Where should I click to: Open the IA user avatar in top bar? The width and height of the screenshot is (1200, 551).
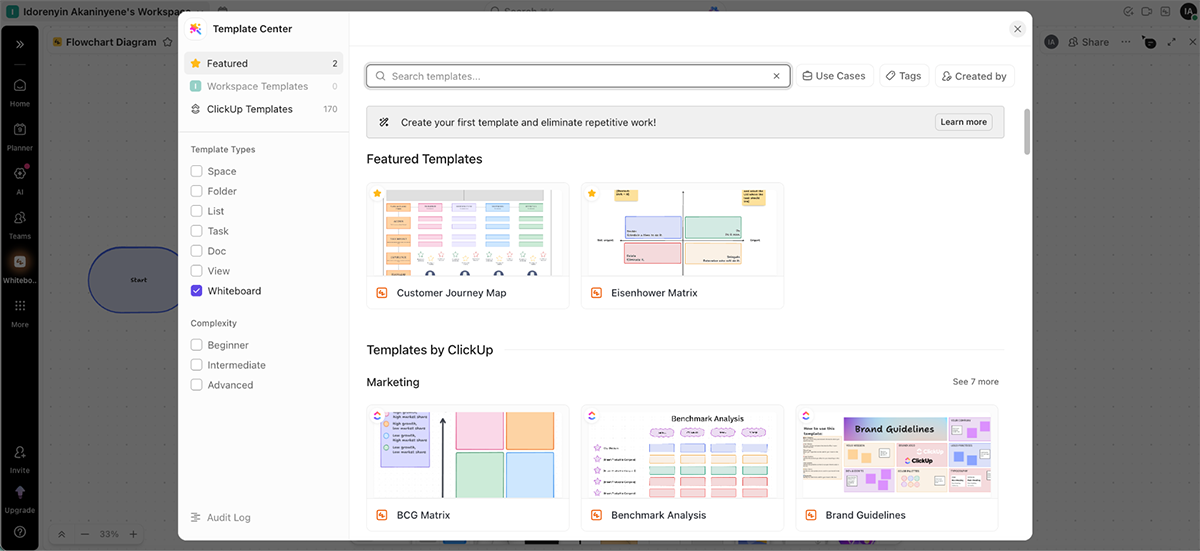[1187, 11]
